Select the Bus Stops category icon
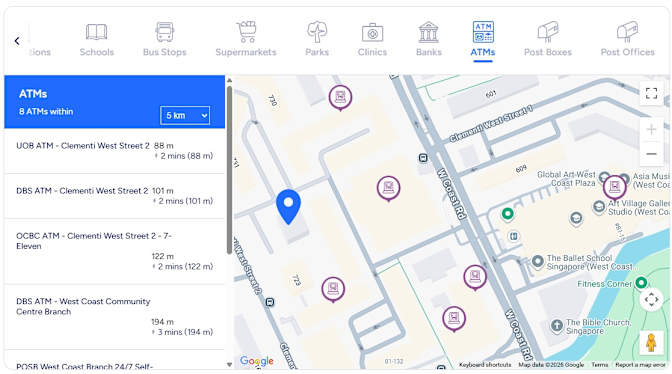Image resolution: width=672 pixels, height=374 pixels. coord(165,32)
